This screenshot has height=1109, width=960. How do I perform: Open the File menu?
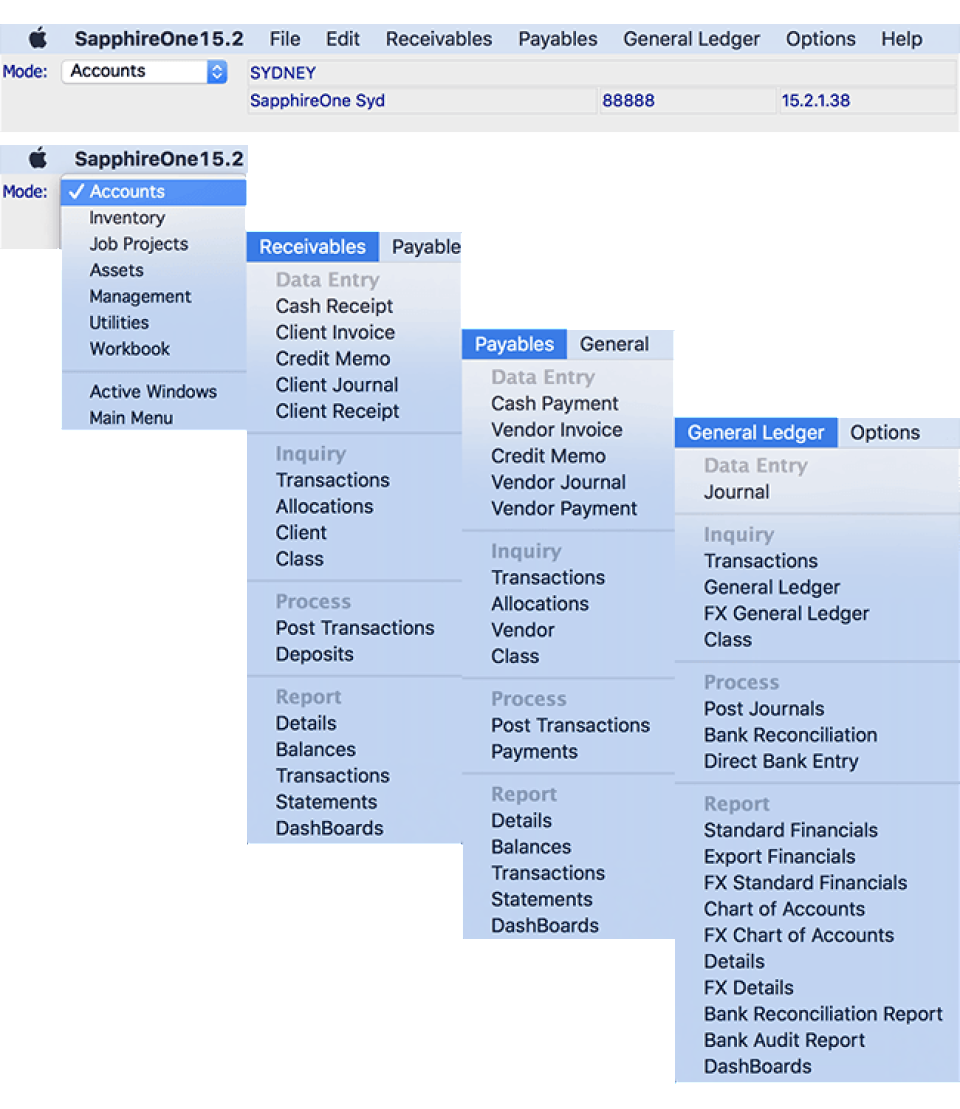pyautogui.click(x=284, y=39)
